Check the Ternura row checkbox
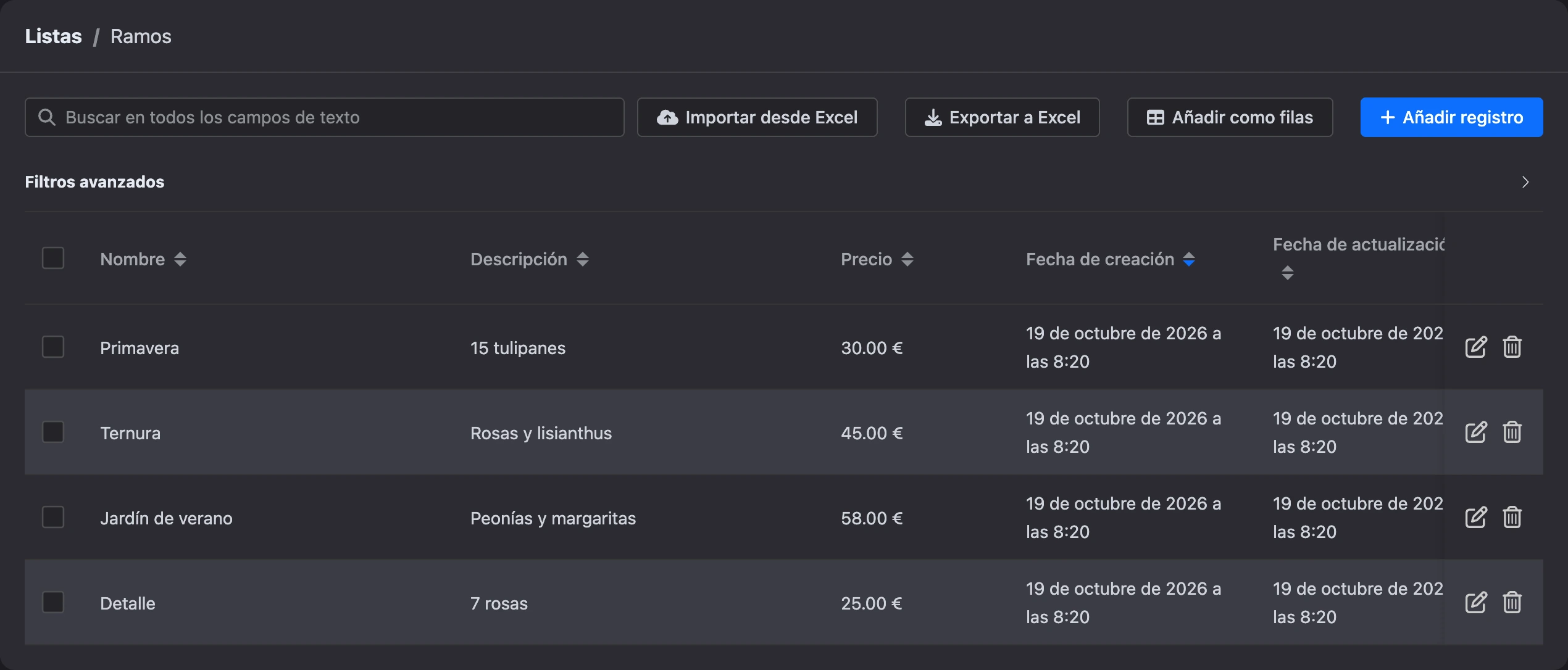1568x670 pixels. click(x=53, y=432)
